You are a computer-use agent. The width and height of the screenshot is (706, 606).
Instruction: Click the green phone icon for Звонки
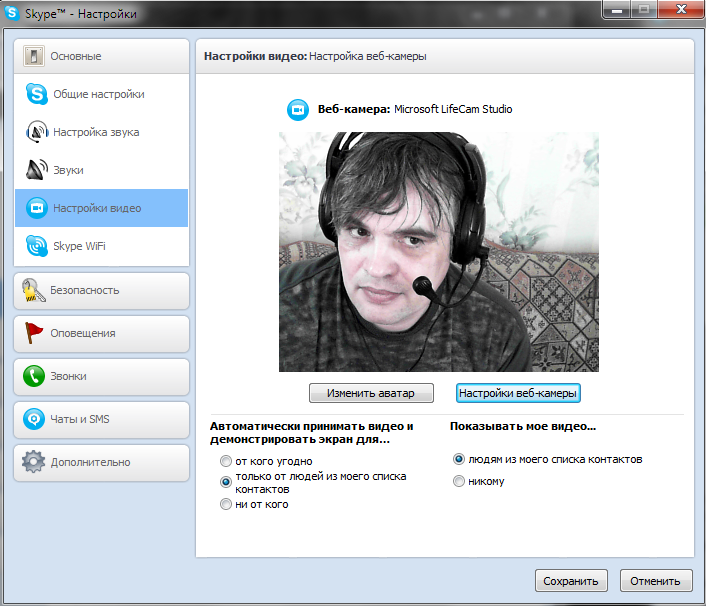click(34, 376)
